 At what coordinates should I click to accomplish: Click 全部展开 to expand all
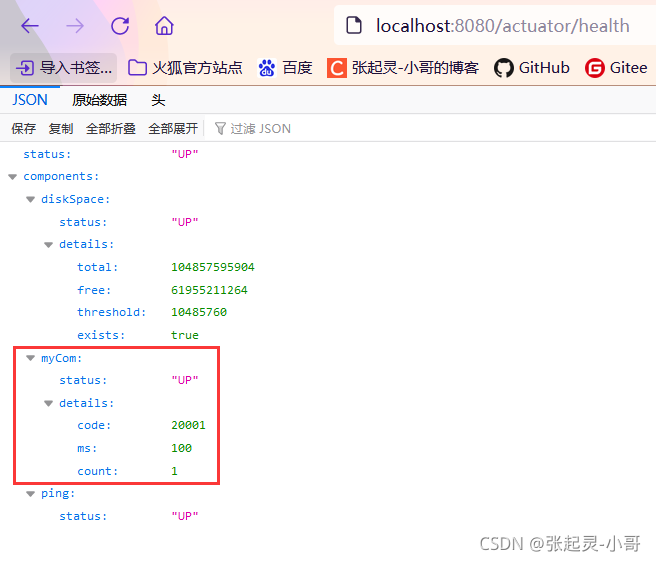tap(173, 128)
